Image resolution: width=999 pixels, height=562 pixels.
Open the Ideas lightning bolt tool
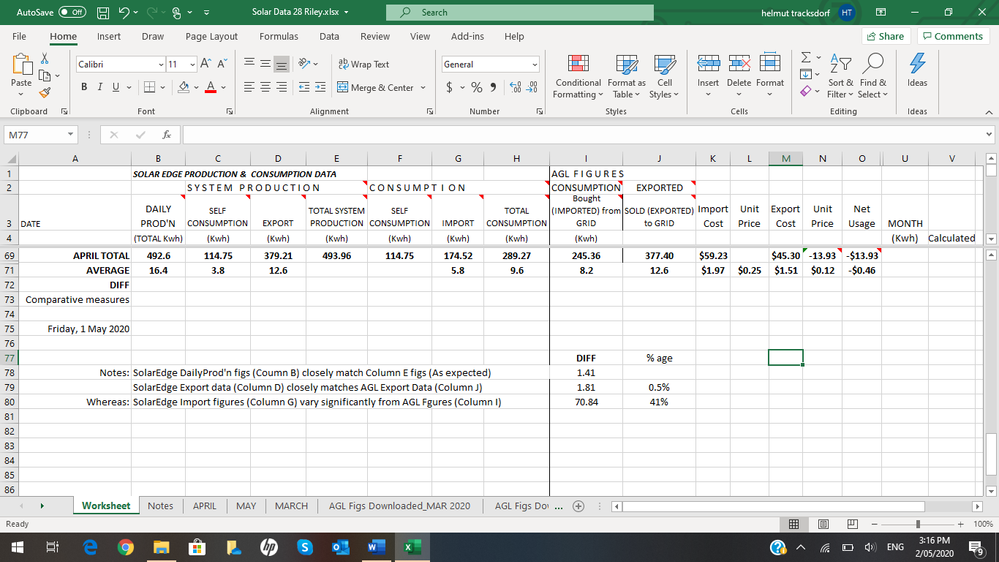click(916, 64)
